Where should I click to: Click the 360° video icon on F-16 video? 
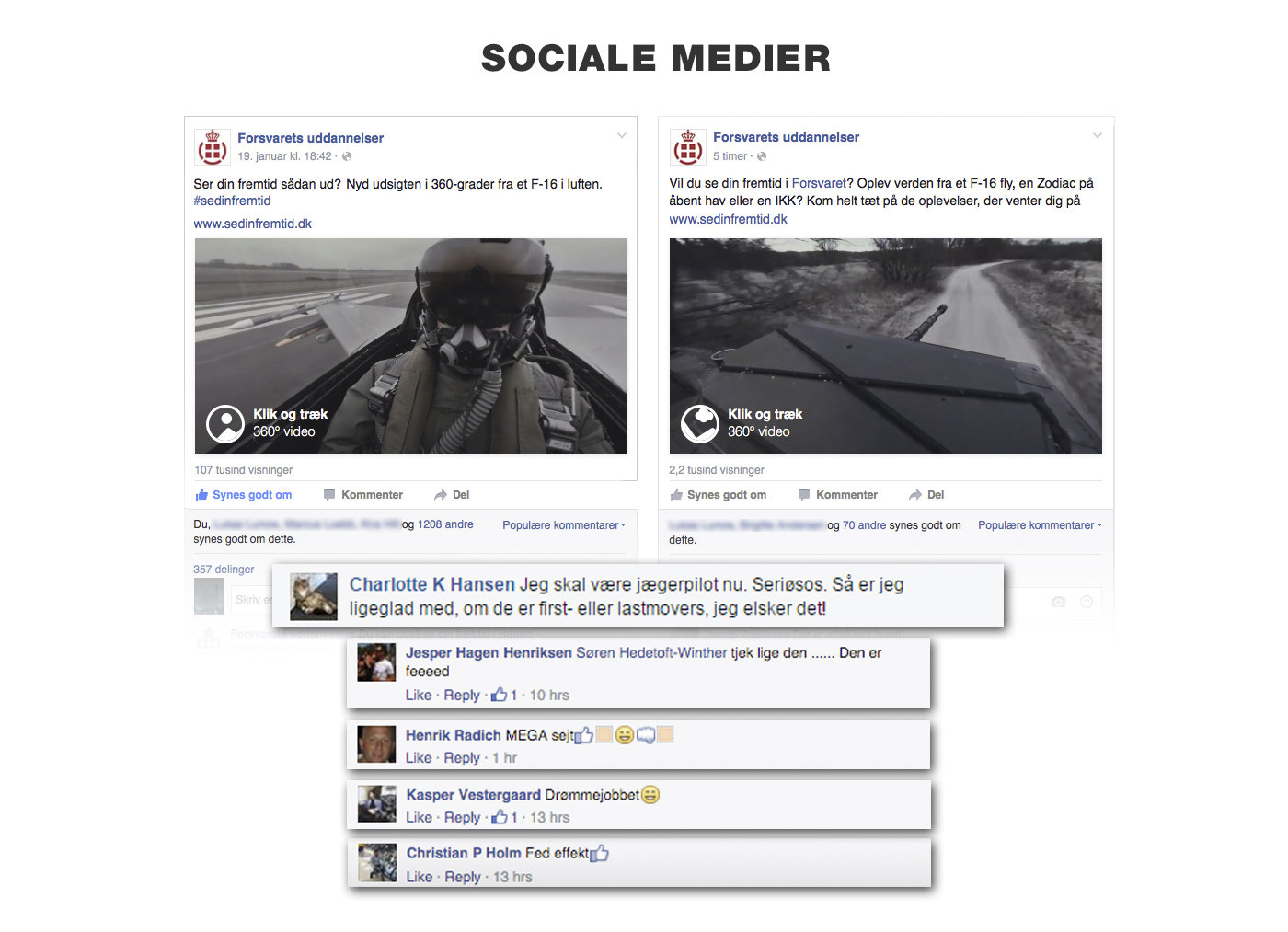click(225, 424)
